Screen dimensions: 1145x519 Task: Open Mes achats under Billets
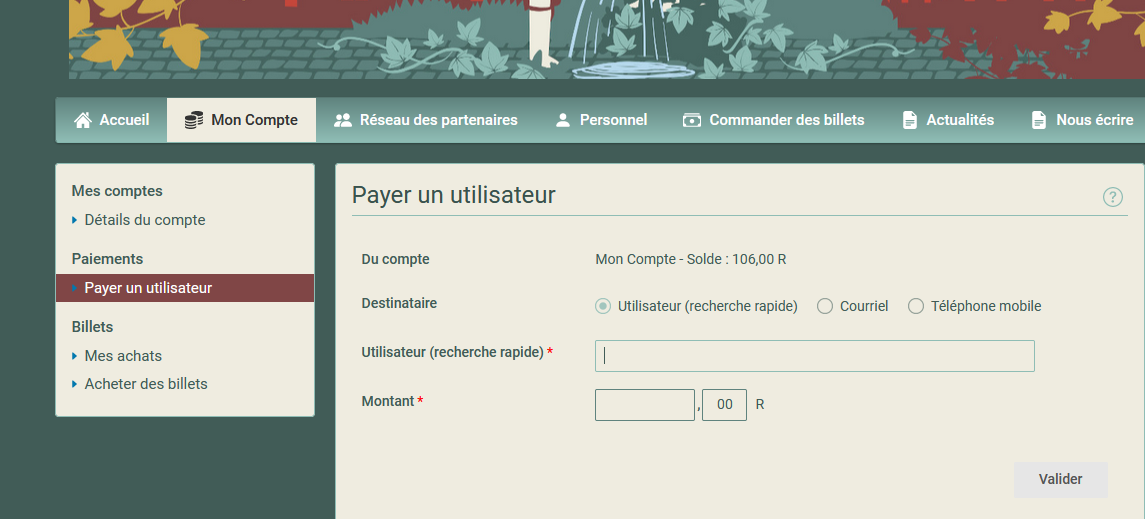[123, 356]
